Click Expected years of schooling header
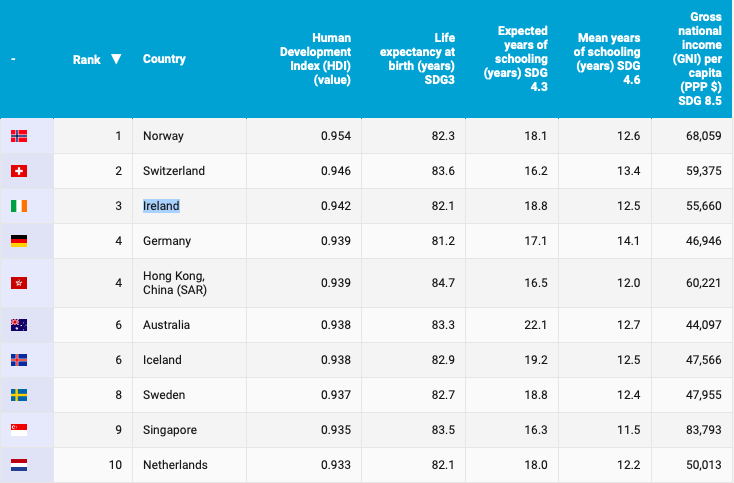This screenshot has height=483, width=734. (515, 59)
